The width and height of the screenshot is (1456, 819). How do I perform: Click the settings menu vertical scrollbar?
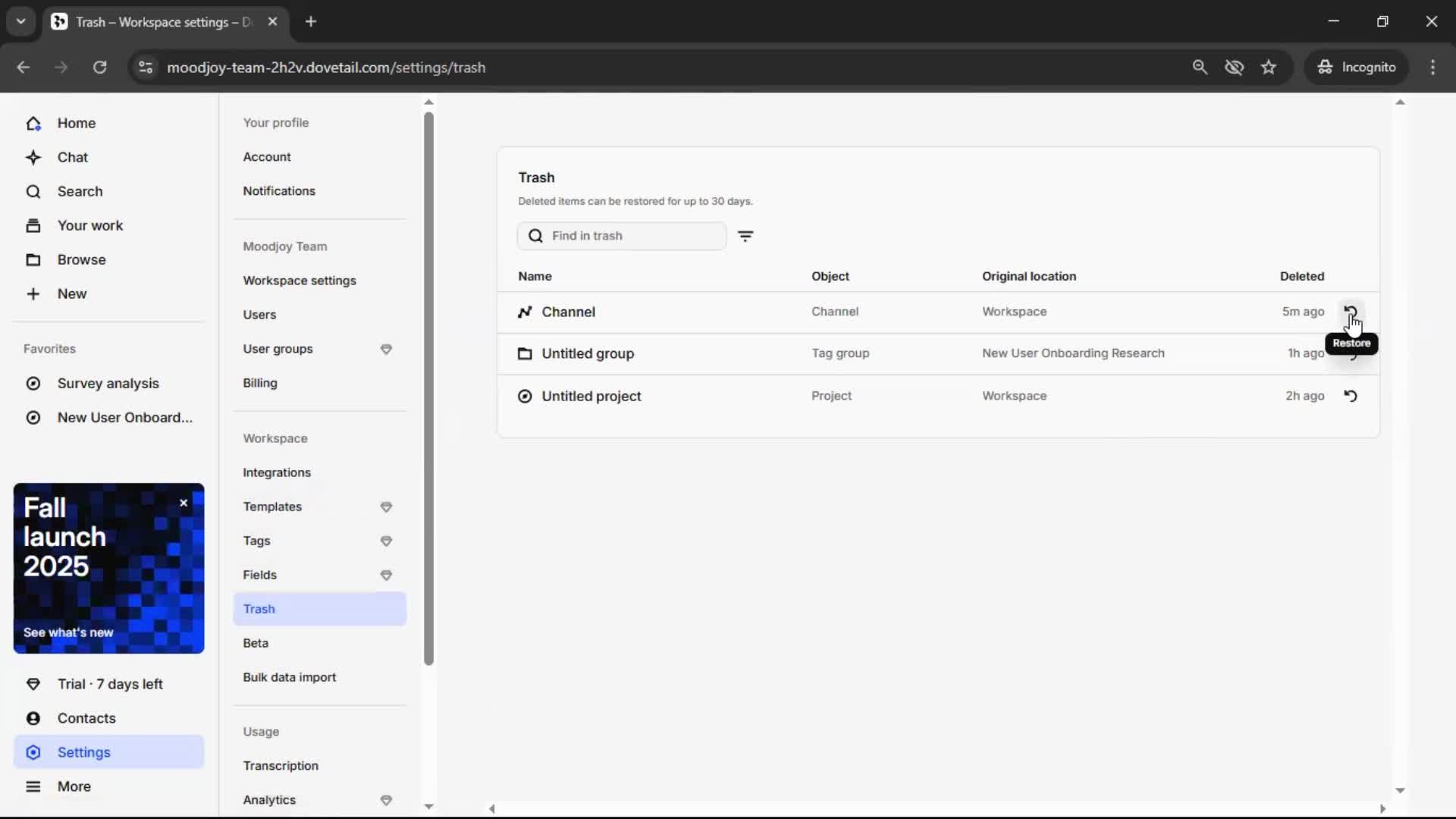[x=428, y=387]
